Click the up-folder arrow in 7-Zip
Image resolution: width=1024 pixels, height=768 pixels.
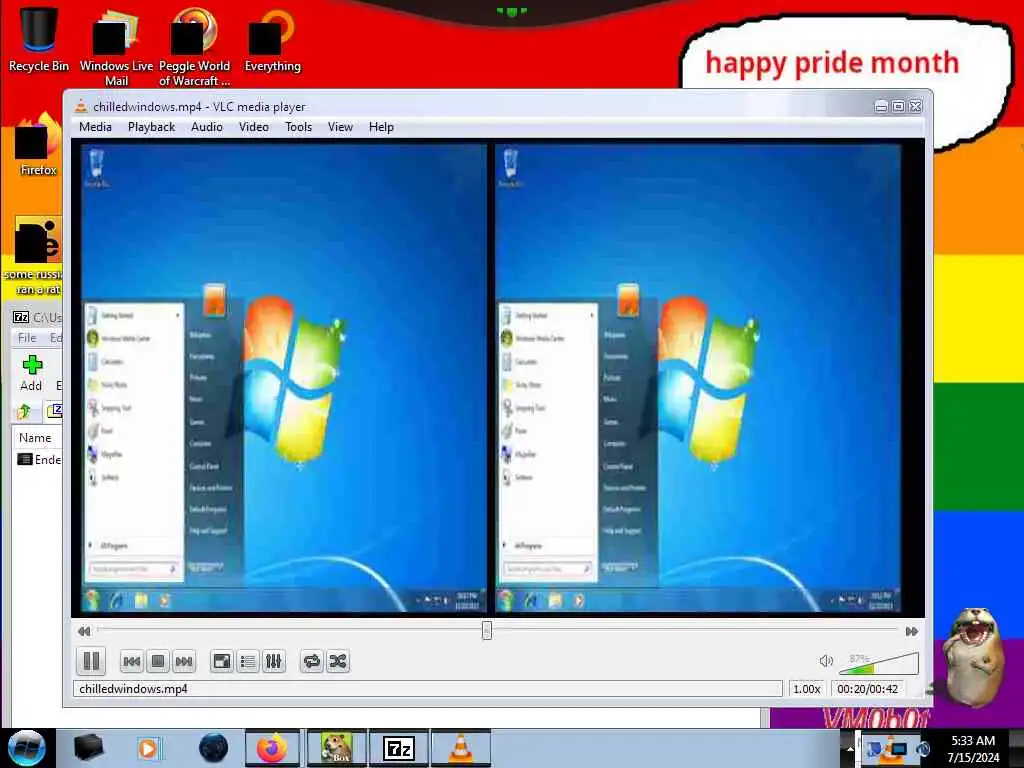click(25, 411)
